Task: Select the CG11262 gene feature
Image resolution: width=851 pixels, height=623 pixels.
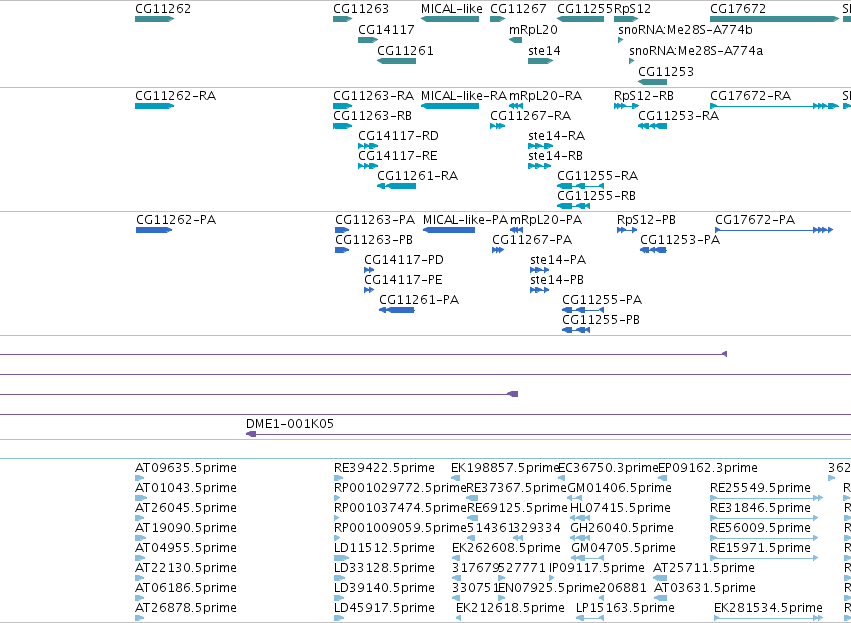Action: (155, 19)
